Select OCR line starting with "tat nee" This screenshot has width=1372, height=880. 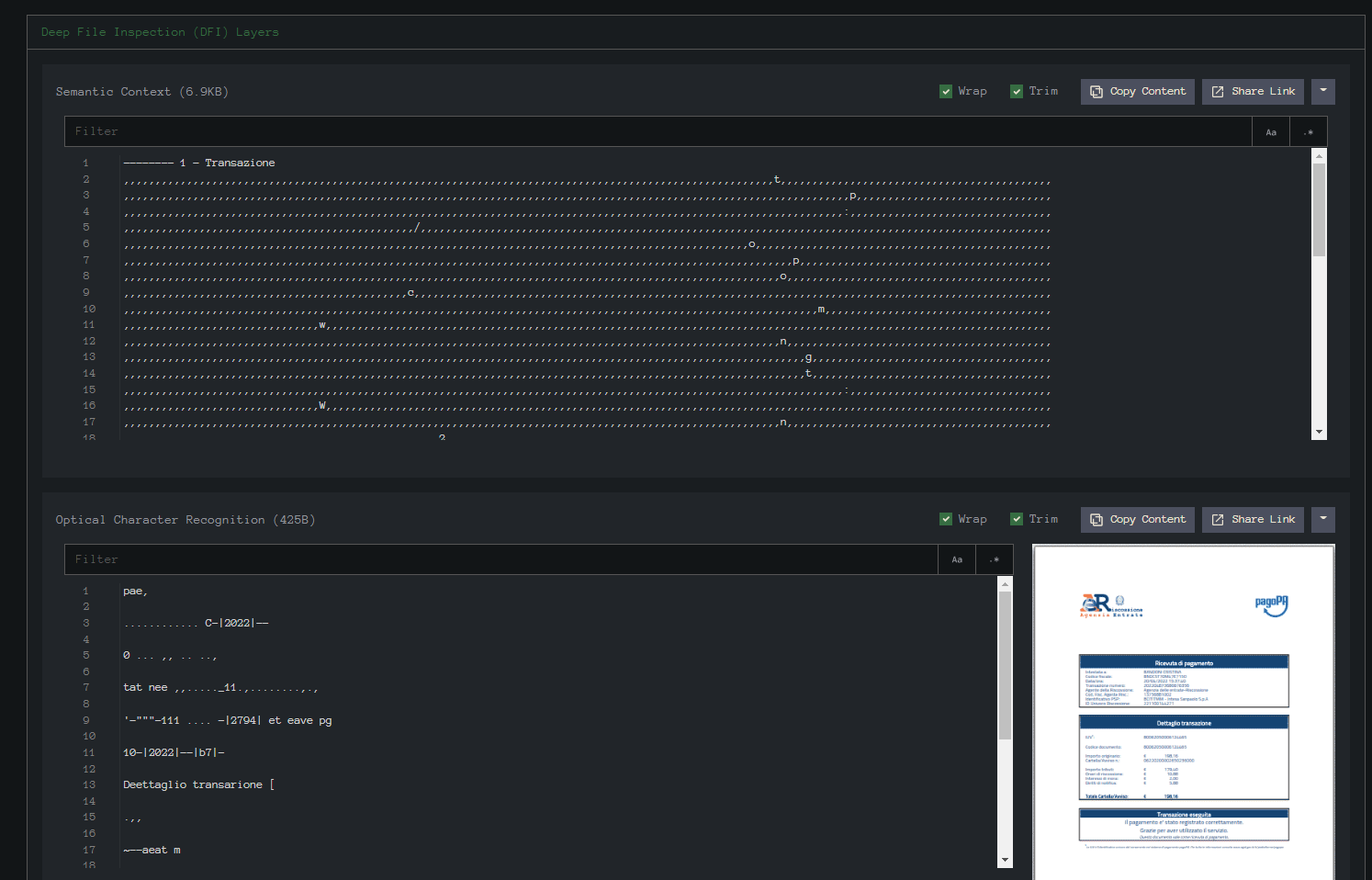tap(220, 687)
